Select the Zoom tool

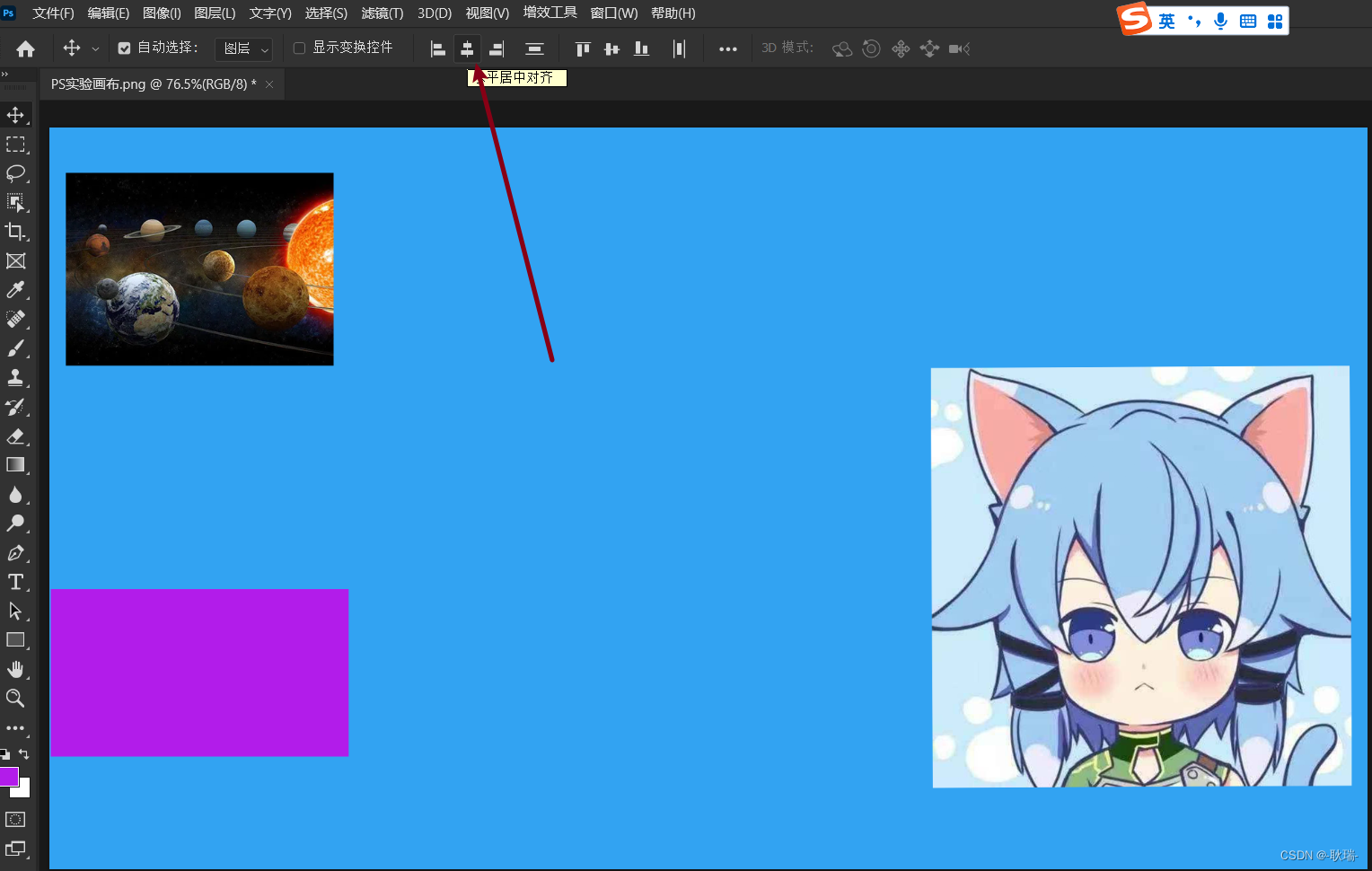pyautogui.click(x=15, y=699)
